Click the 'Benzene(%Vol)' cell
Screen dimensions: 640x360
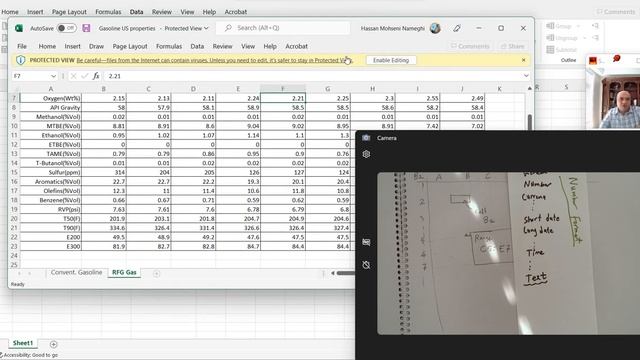(x=51, y=200)
